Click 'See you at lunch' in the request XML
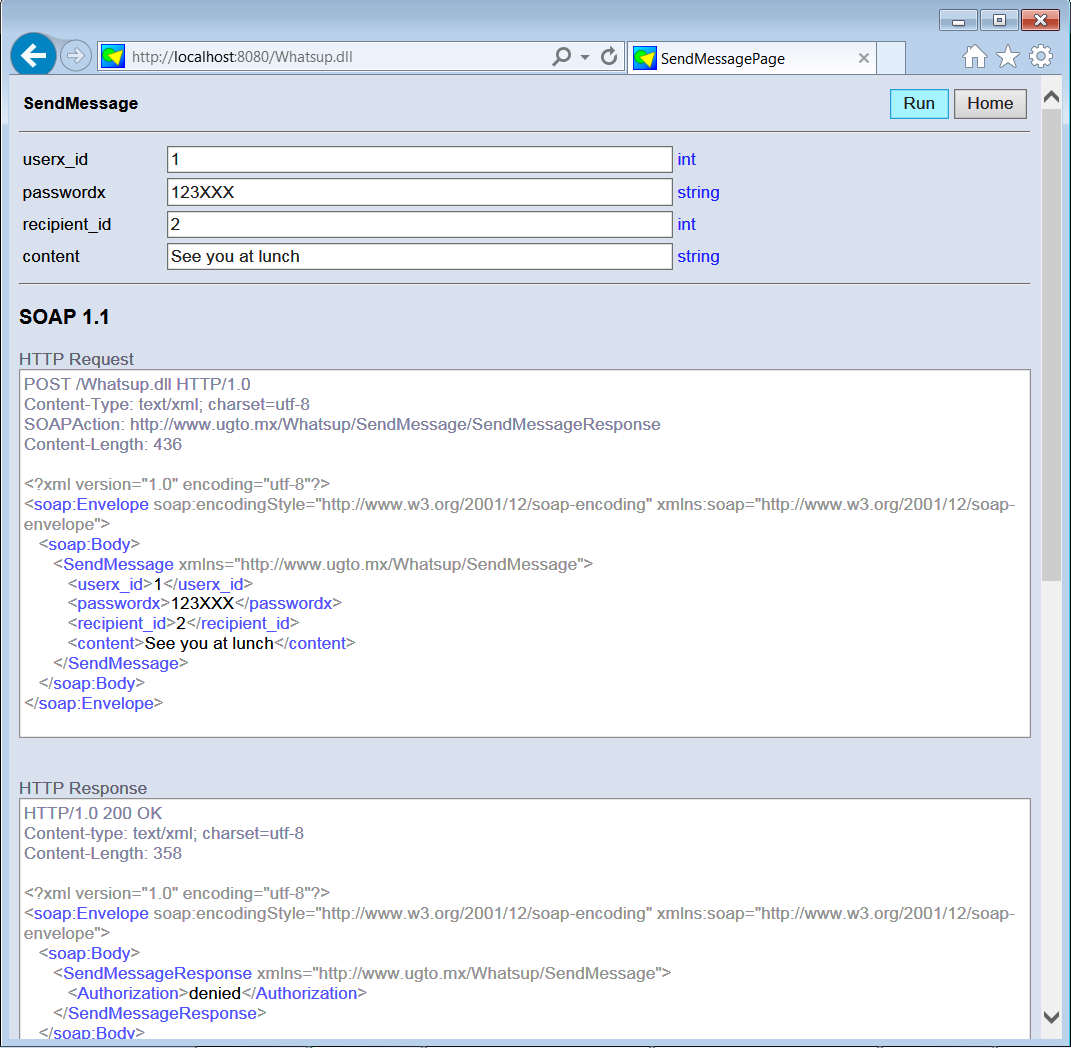 [209, 644]
